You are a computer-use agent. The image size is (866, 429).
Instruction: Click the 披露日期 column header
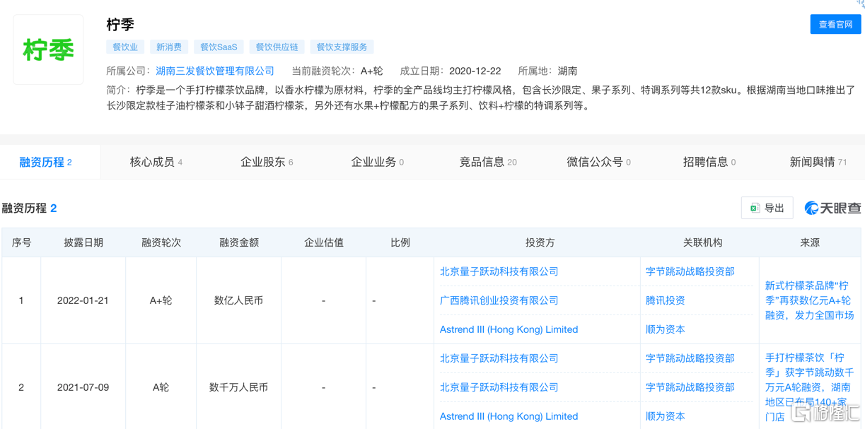pyautogui.click(x=83, y=242)
